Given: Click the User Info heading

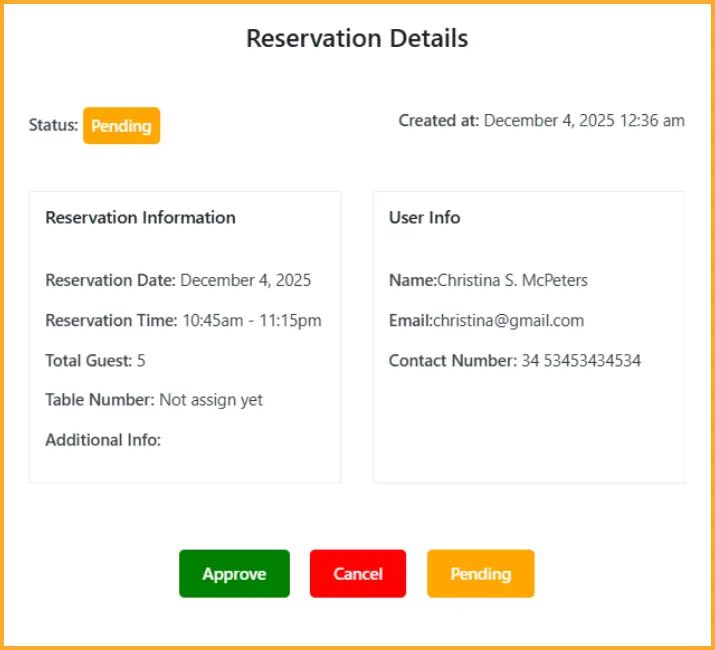Looking at the screenshot, I should coord(424,218).
